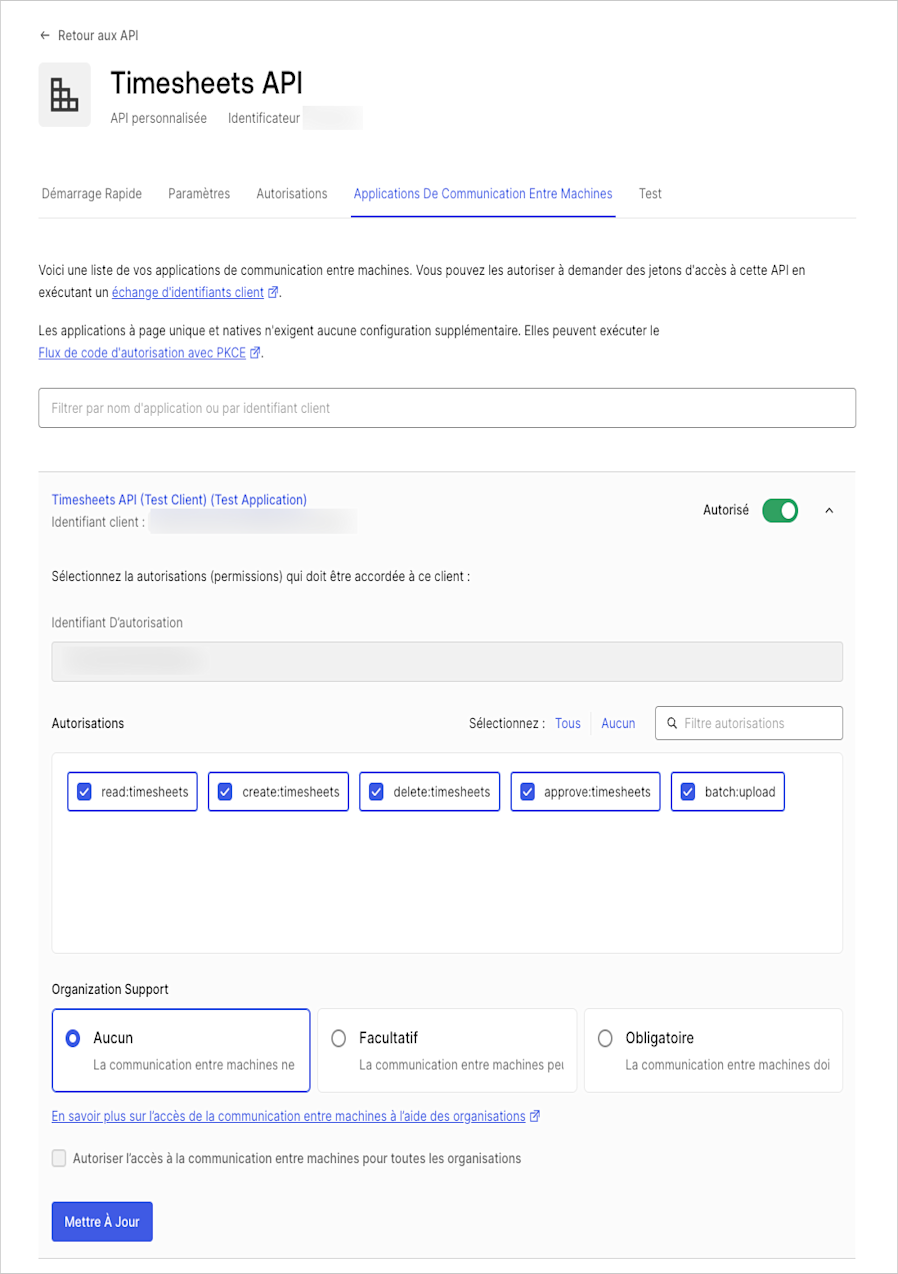This screenshot has width=898, height=1274.
Task: Click the Timesheets API building logo icon
Action: click(64, 95)
